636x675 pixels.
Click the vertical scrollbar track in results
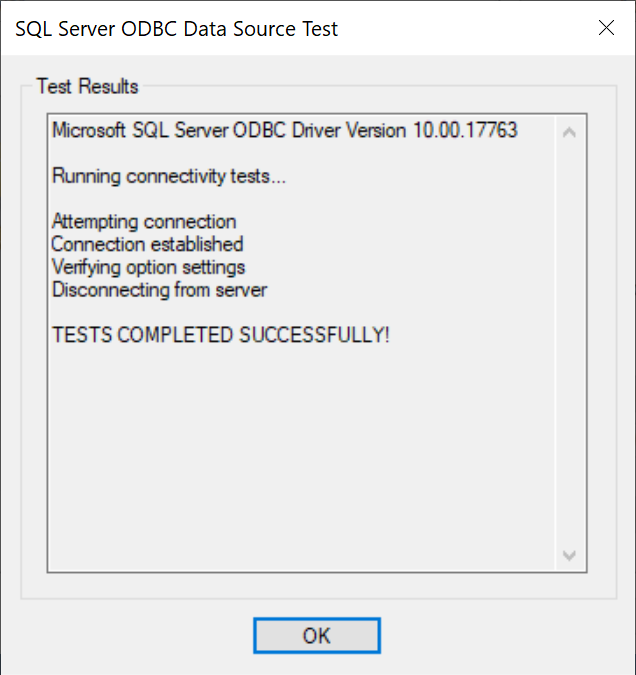click(x=569, y=340)
